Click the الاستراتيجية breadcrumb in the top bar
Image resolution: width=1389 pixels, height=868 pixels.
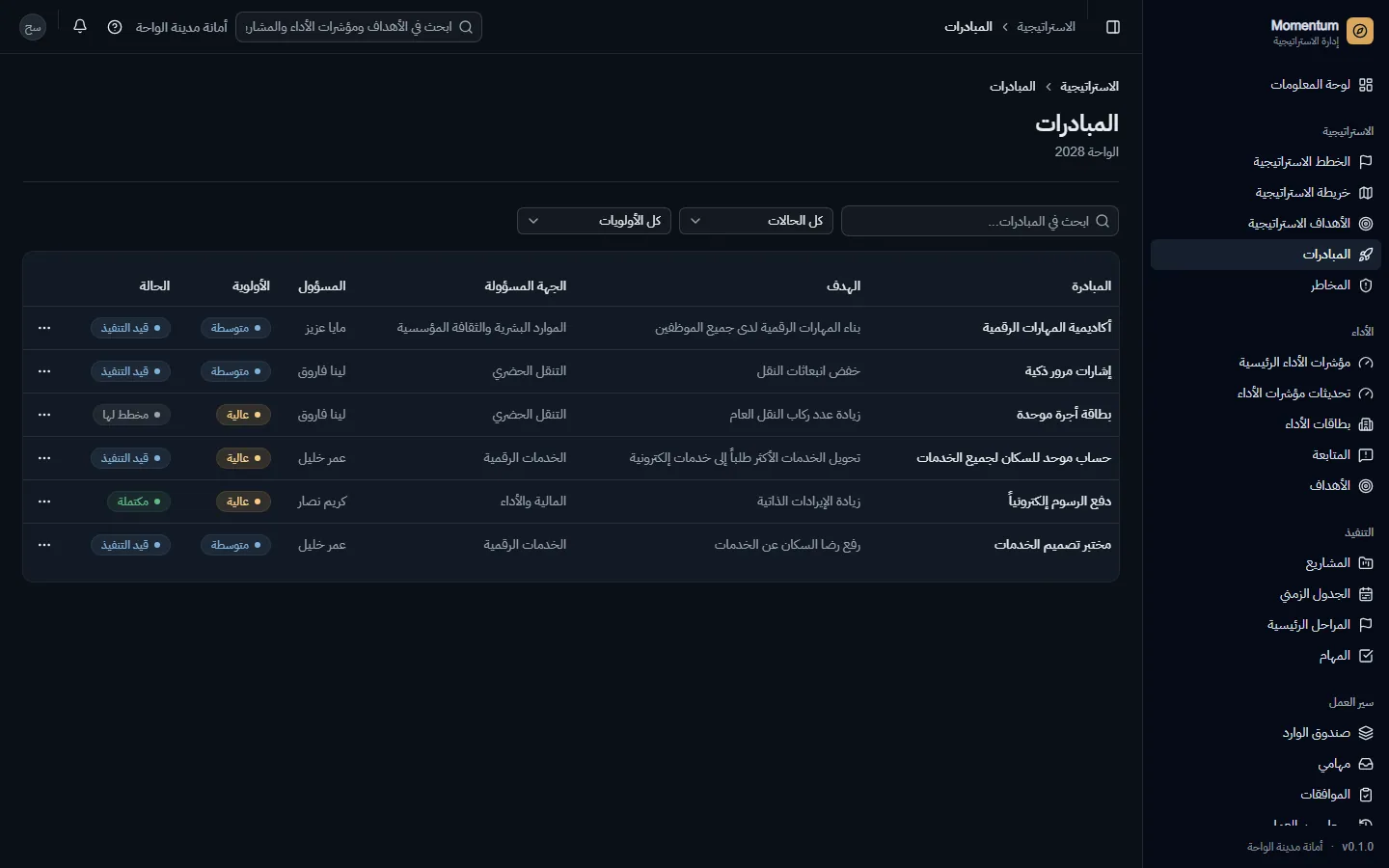point(1046,27)
